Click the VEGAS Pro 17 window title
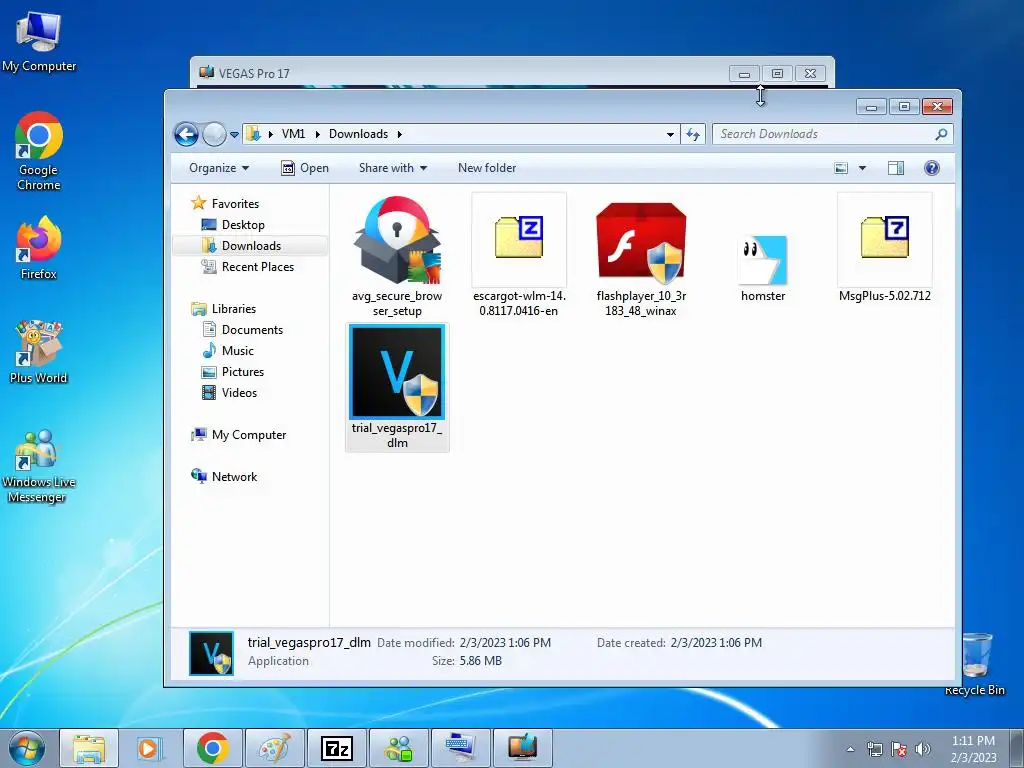Viewport: 1024px width, 768px height. coord(254,73)
